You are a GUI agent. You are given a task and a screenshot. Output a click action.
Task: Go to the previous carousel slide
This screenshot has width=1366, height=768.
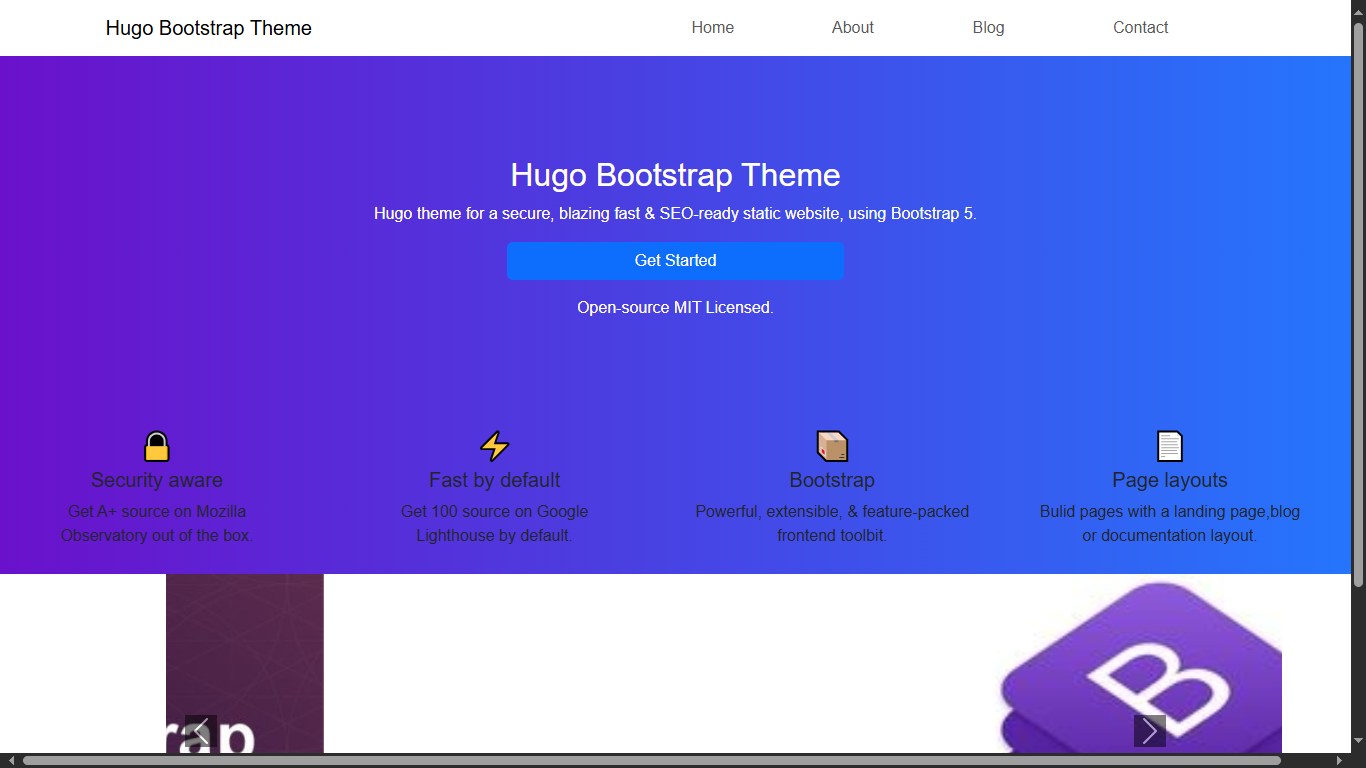tap(201, 731)
